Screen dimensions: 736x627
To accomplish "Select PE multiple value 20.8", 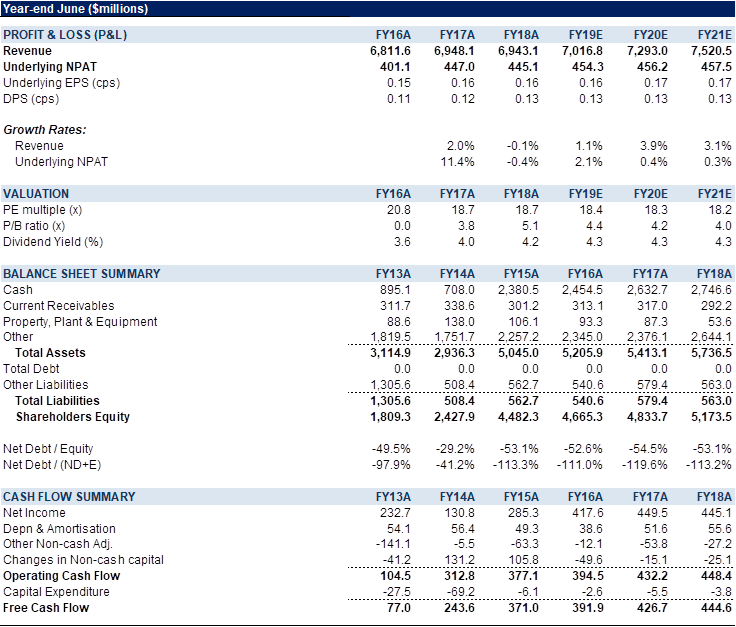I will 399,210.
